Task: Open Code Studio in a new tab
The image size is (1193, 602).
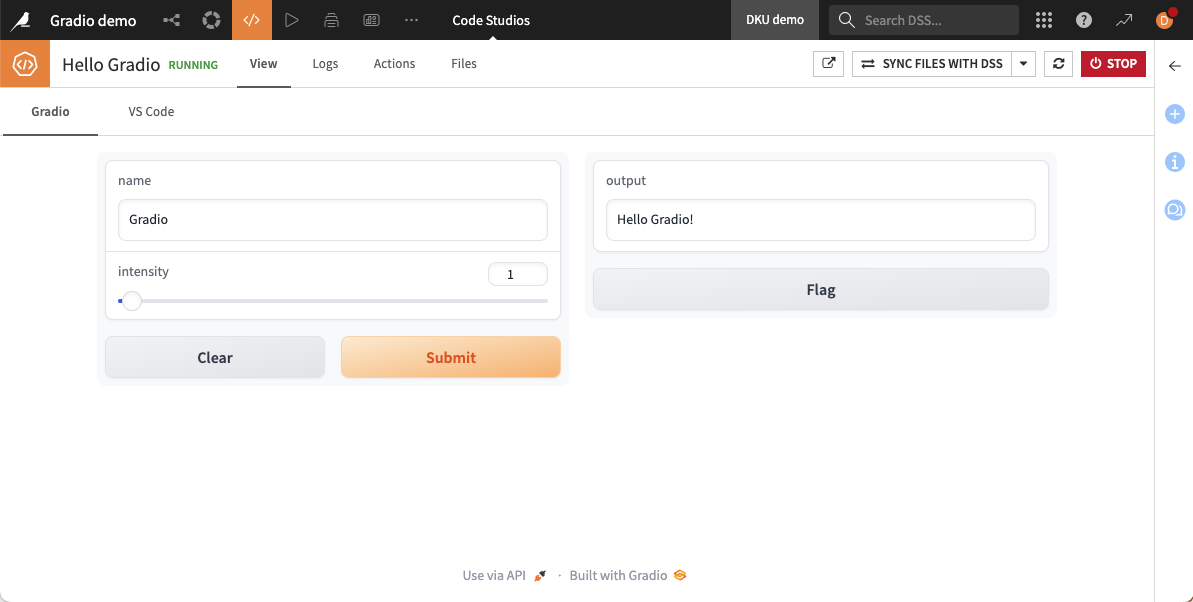Action: pyautogui.click(x=829, y=63)
